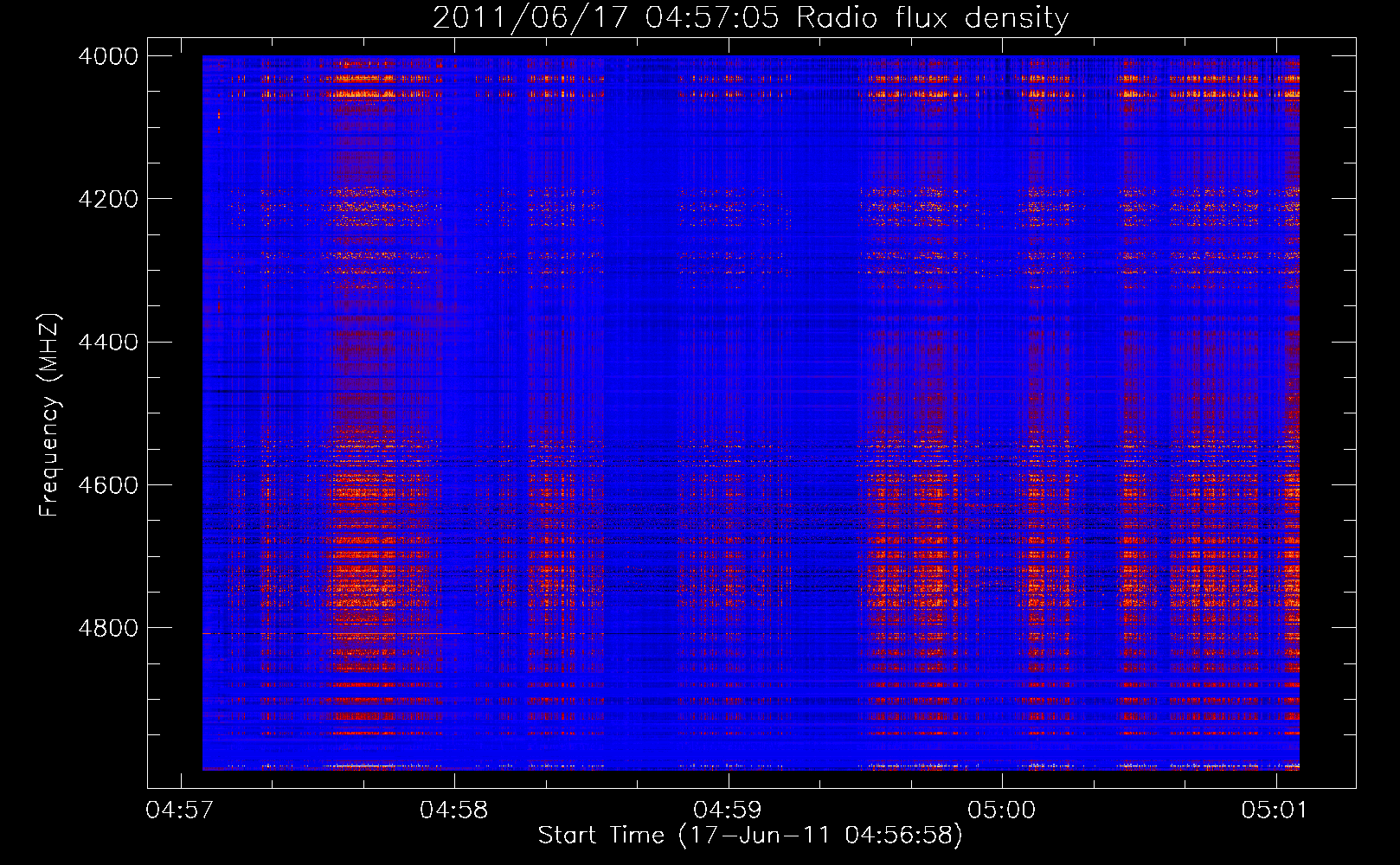Pick the 05:00 time tick label

point(1002,810)
